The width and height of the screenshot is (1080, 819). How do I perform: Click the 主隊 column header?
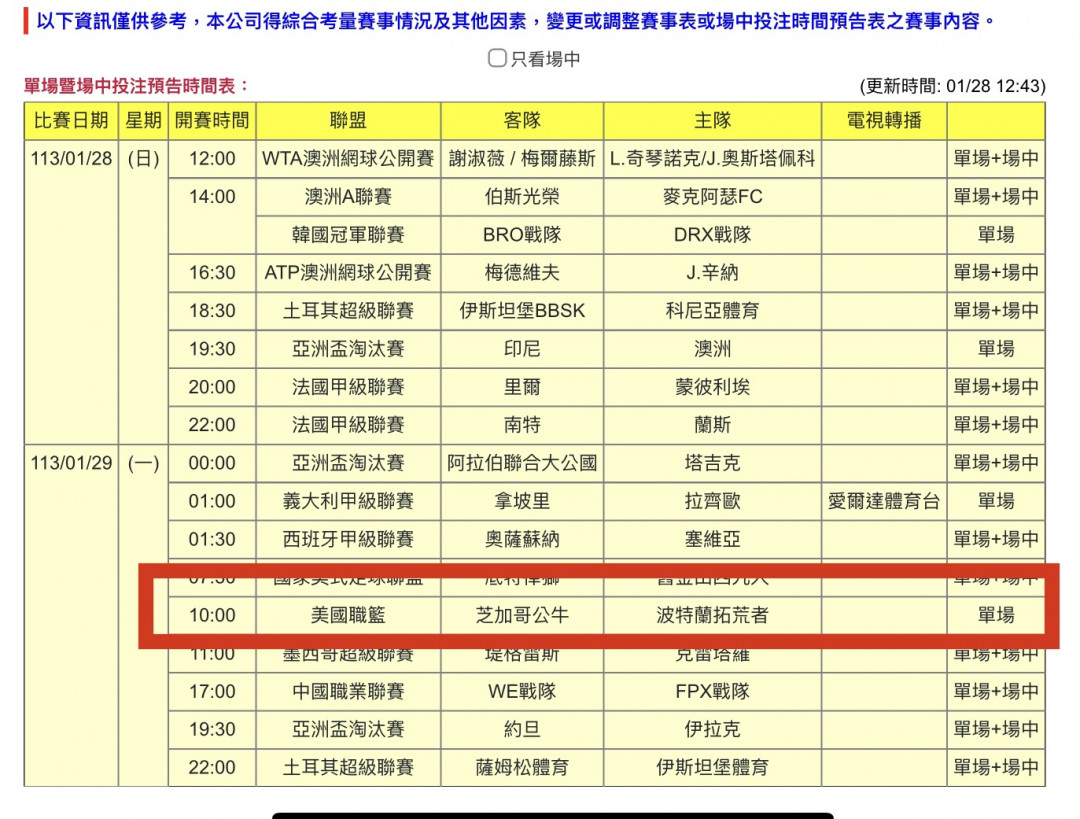712,121
